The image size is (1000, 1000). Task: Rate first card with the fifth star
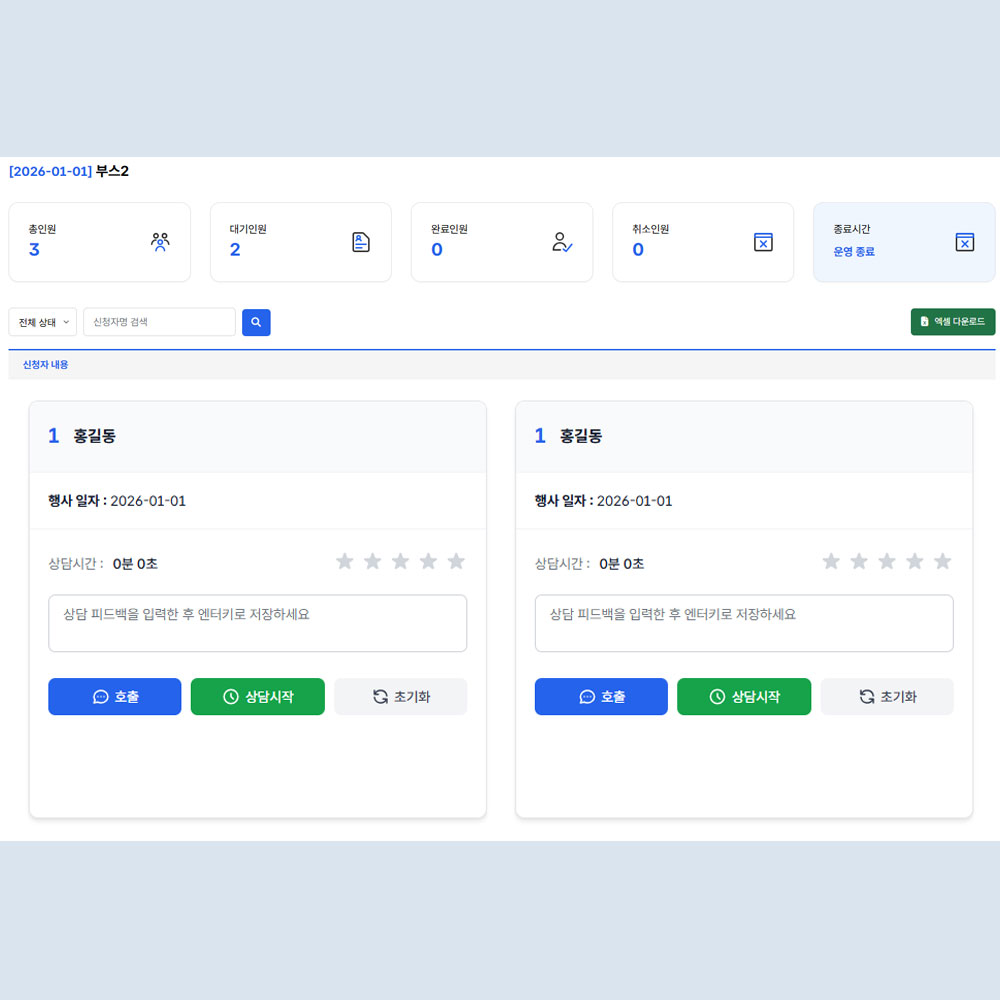(x=456, y=561)
